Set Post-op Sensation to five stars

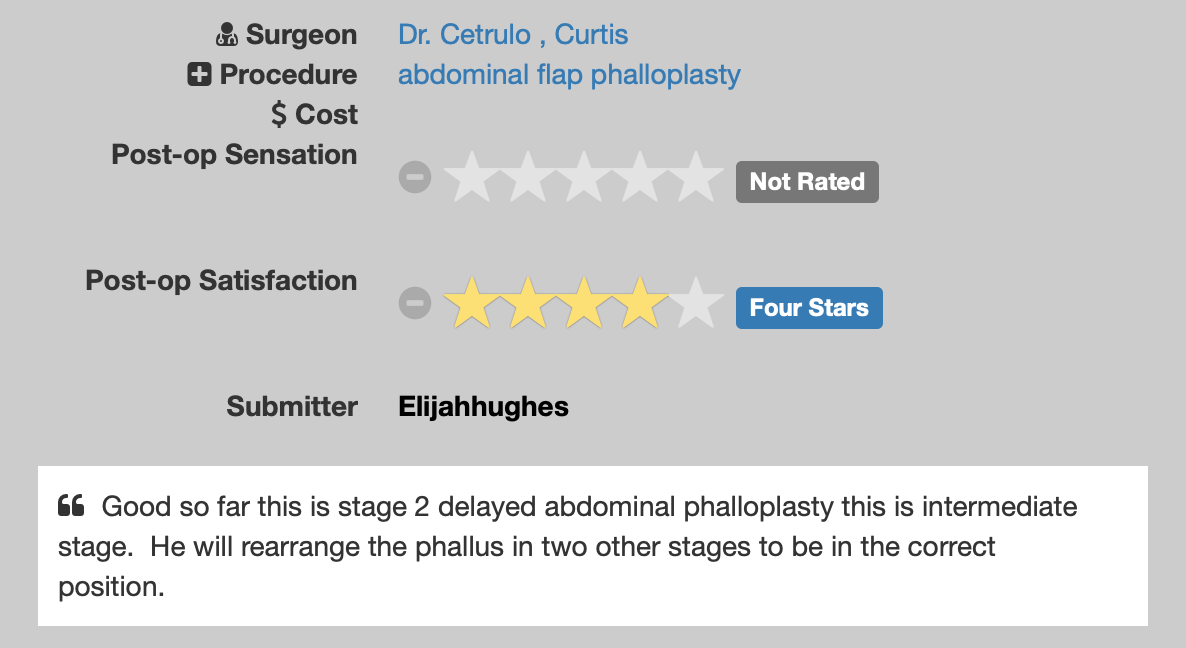pyautogui.click(x=696, y=179)
